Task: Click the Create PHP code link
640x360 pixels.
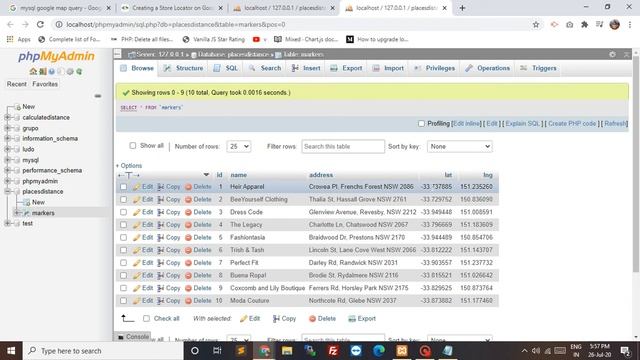Action: (x=572, y=123)
